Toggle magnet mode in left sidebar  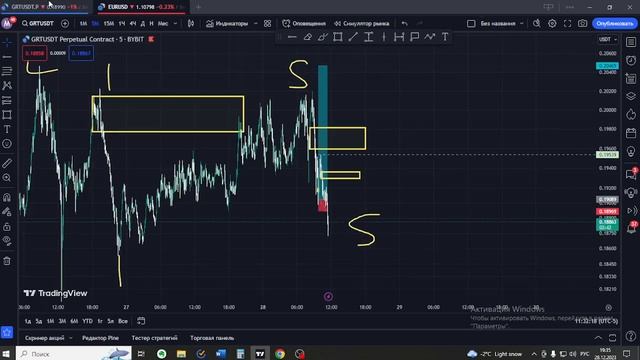point(7,198)
